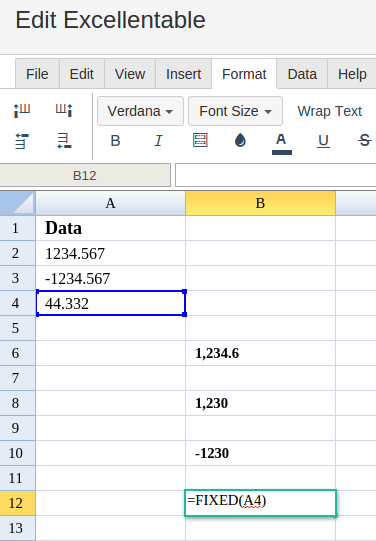Open the cell borders icon
This screenshot has width=376, height=541.
(200, 140)
